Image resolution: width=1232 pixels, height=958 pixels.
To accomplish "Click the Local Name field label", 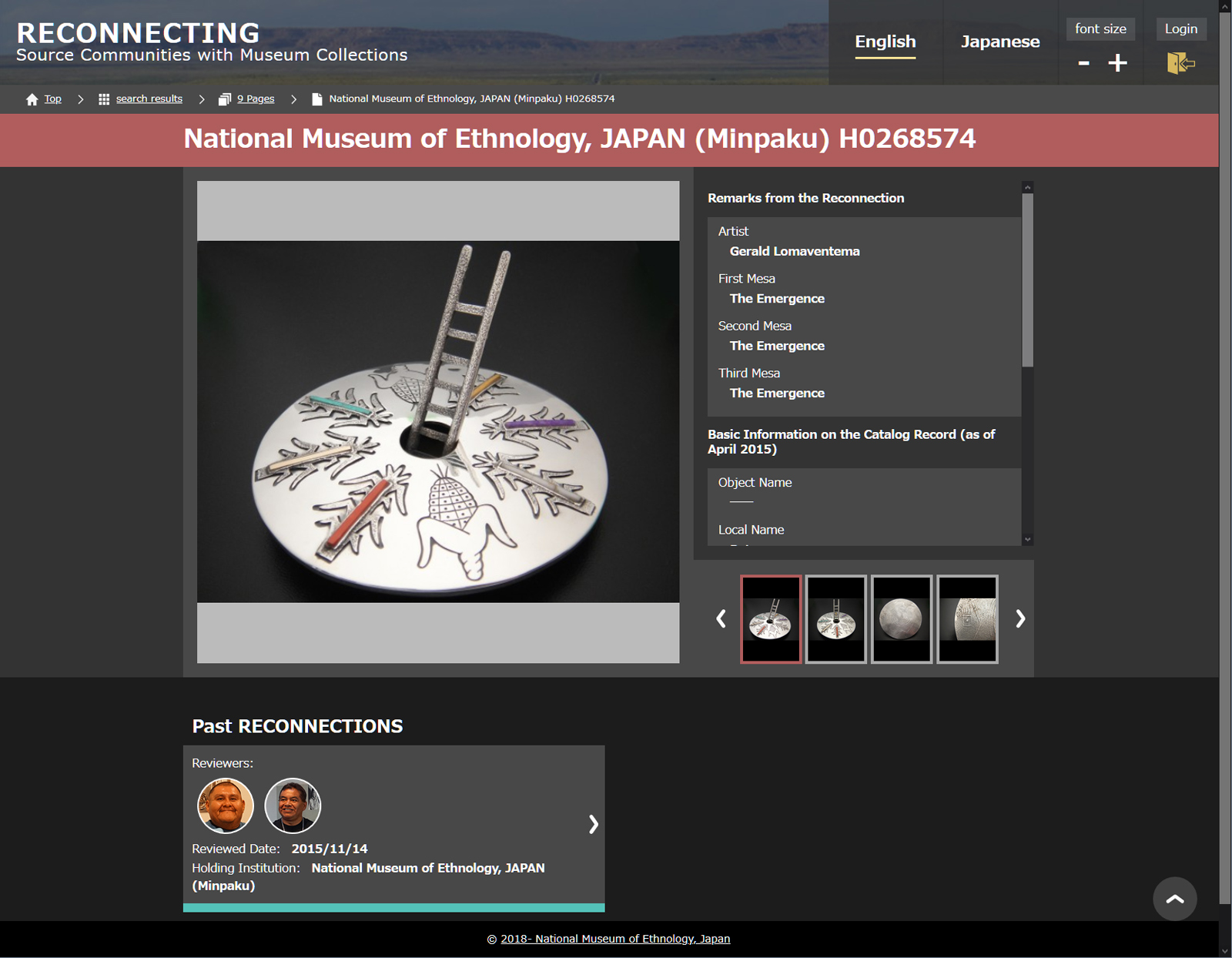I will point(751,530).
